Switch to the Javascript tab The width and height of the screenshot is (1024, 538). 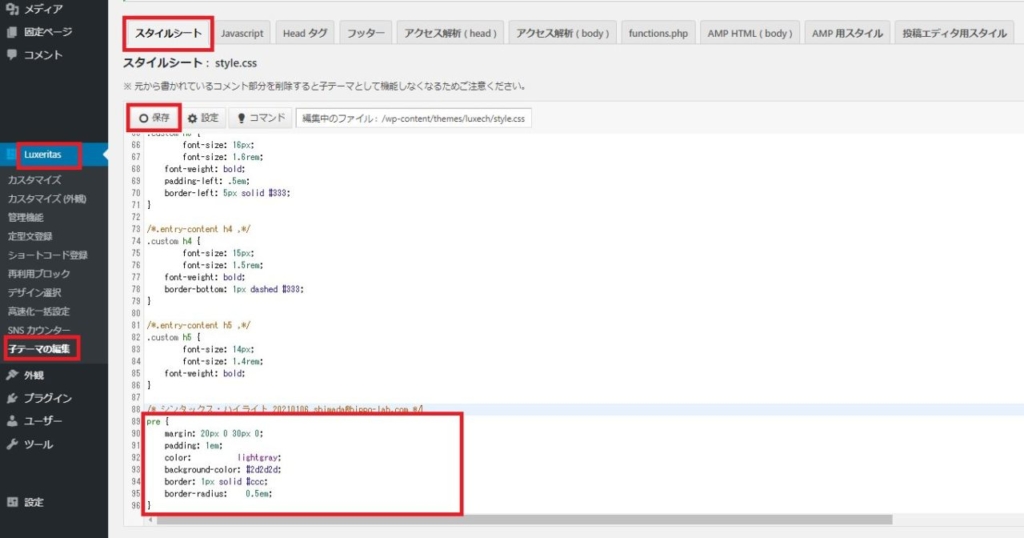(242, 33)
